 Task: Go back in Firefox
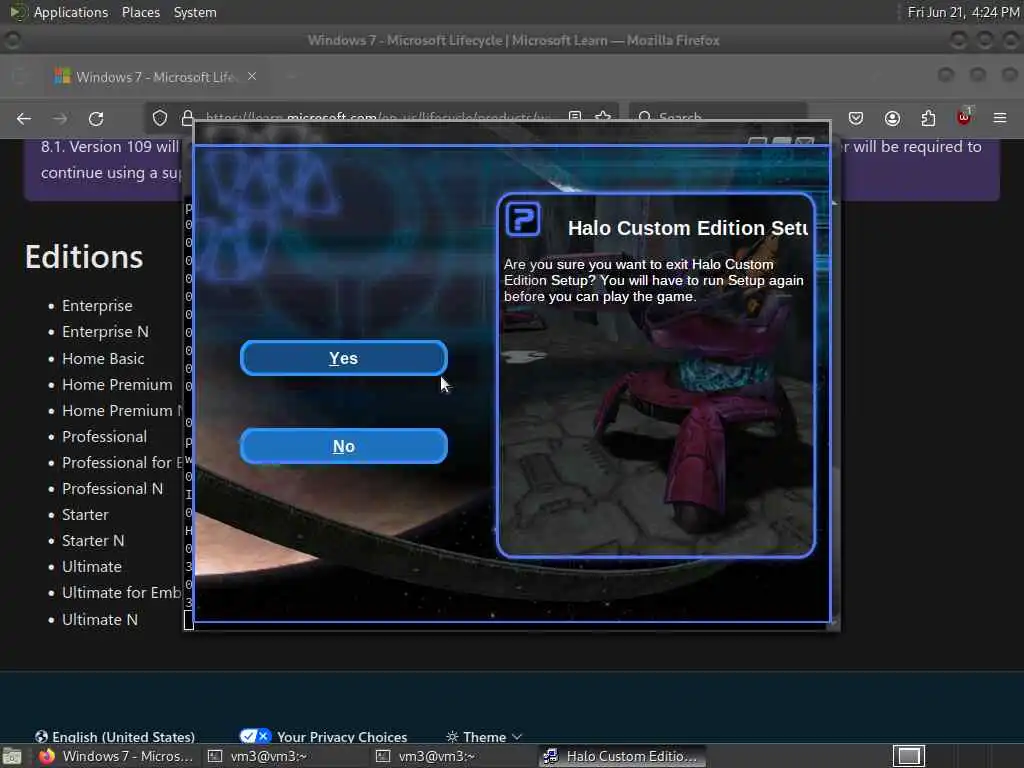coord(24,118)
